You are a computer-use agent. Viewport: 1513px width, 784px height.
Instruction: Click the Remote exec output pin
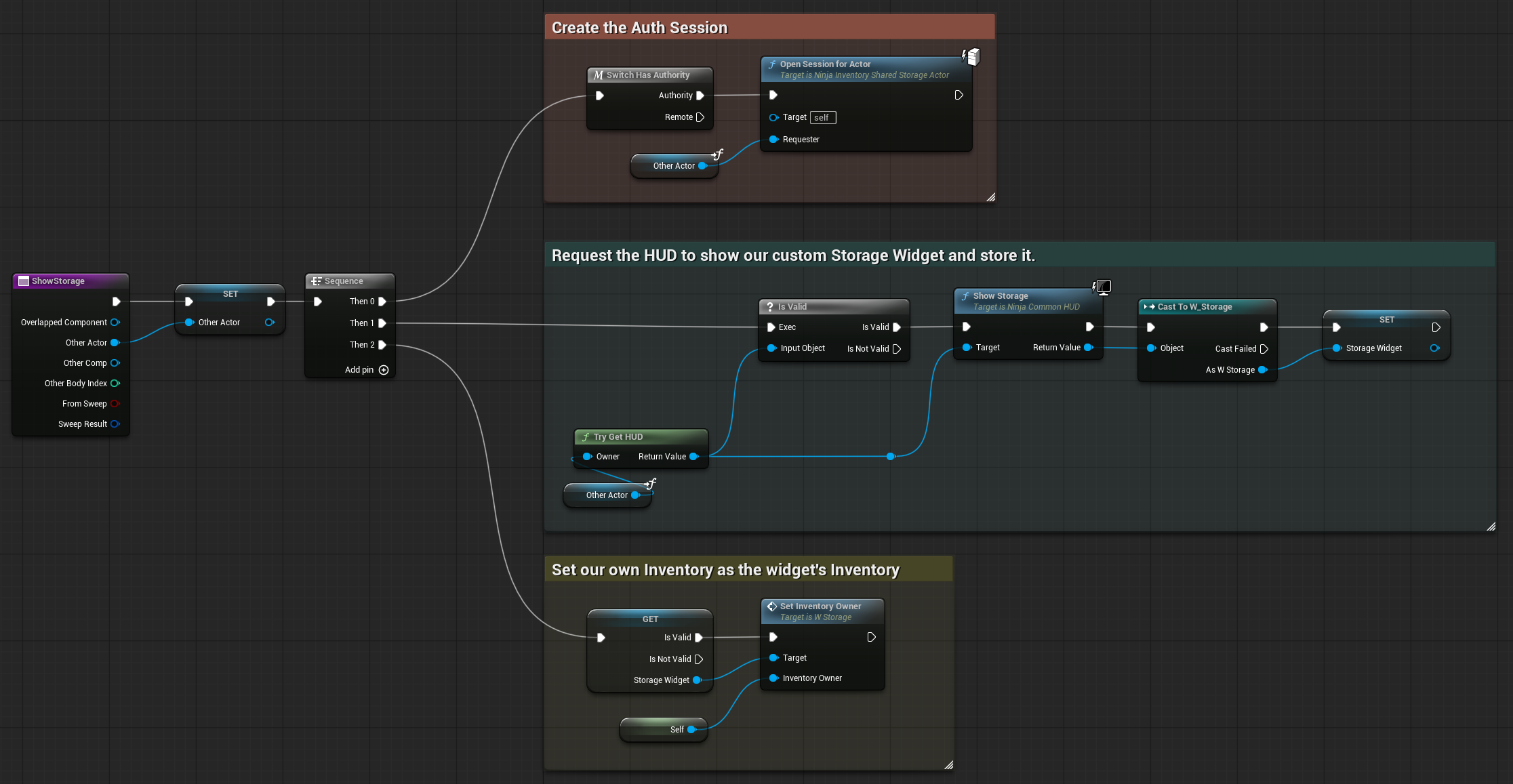coord(700,117)
